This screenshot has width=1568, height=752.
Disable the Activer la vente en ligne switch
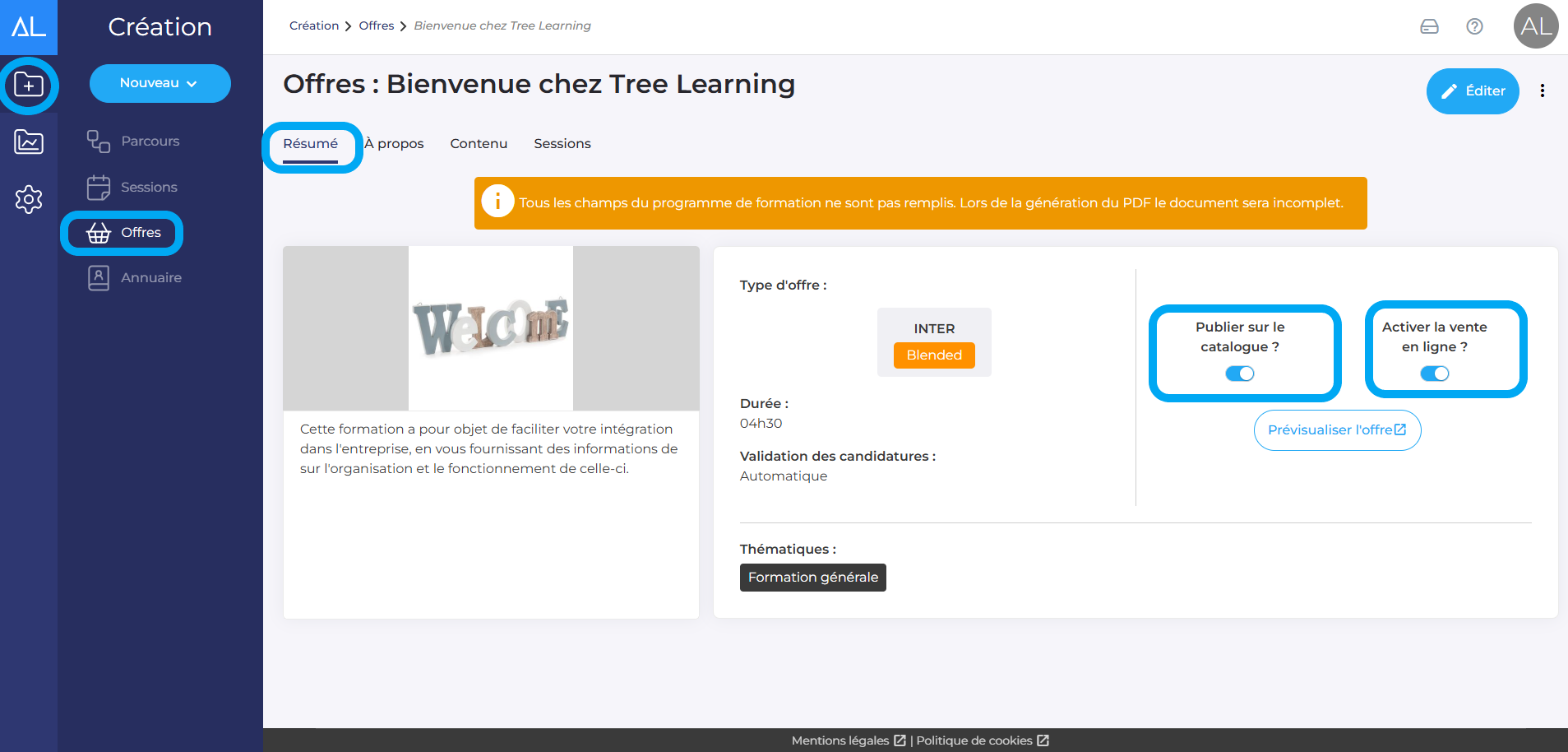[1434, 374]
